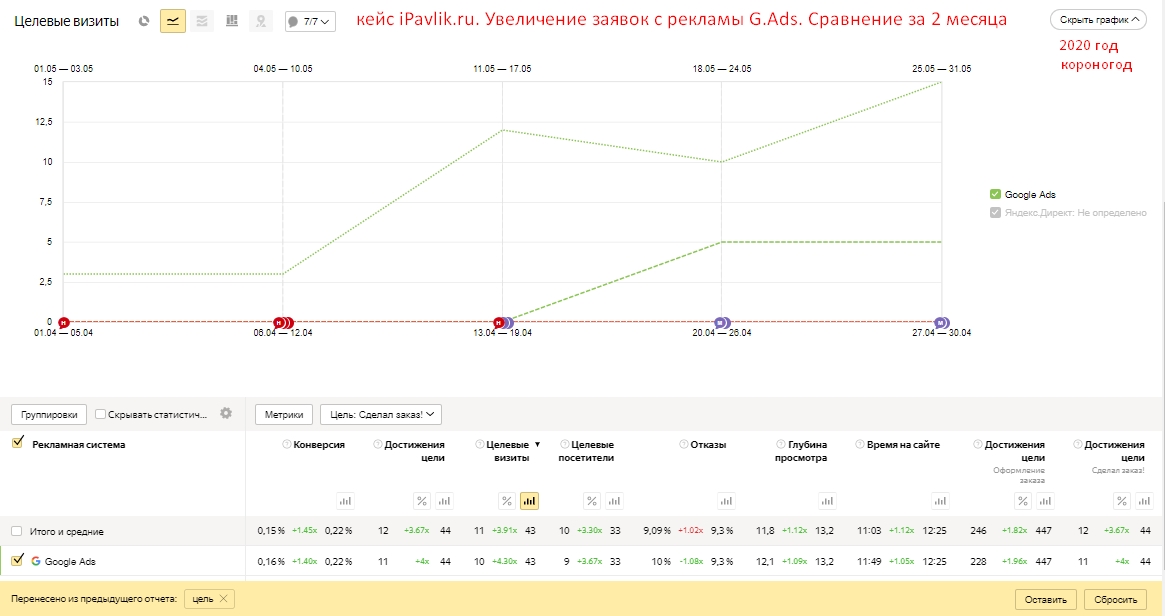Click the Сбросить button

(x=1115, y=599)
